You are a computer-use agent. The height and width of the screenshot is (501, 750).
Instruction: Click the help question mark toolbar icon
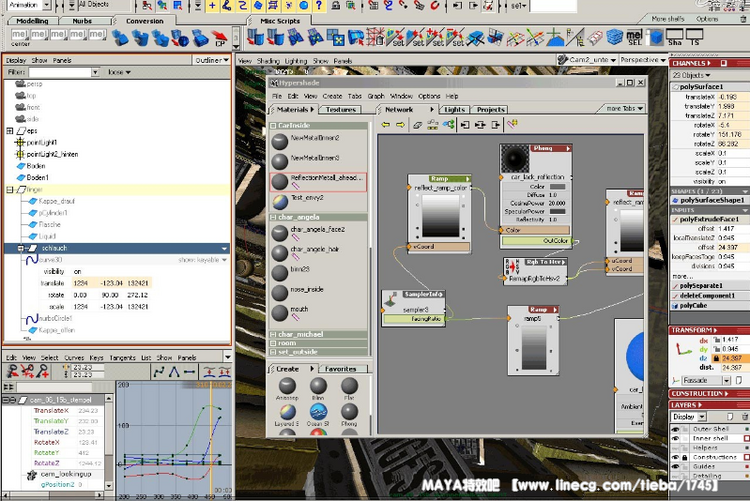pos(319,6)
